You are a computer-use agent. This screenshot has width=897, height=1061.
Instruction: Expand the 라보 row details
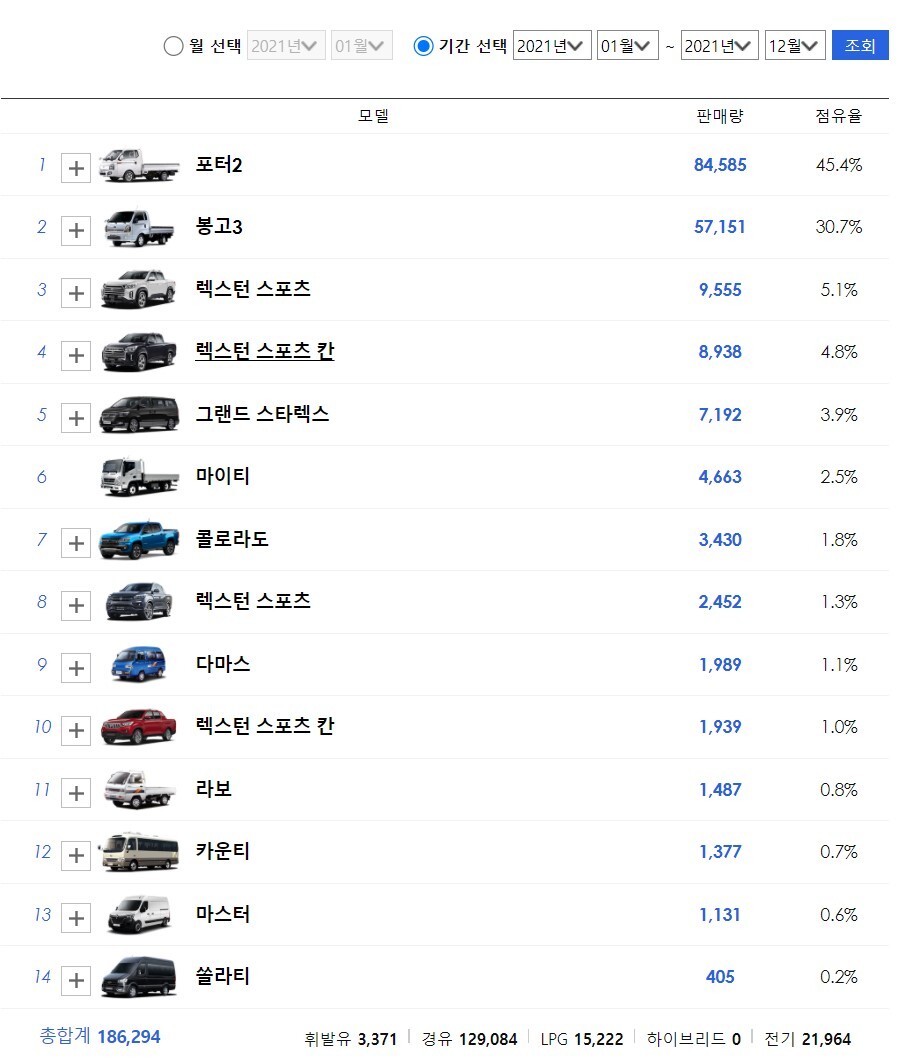click(x=76, y=792)
